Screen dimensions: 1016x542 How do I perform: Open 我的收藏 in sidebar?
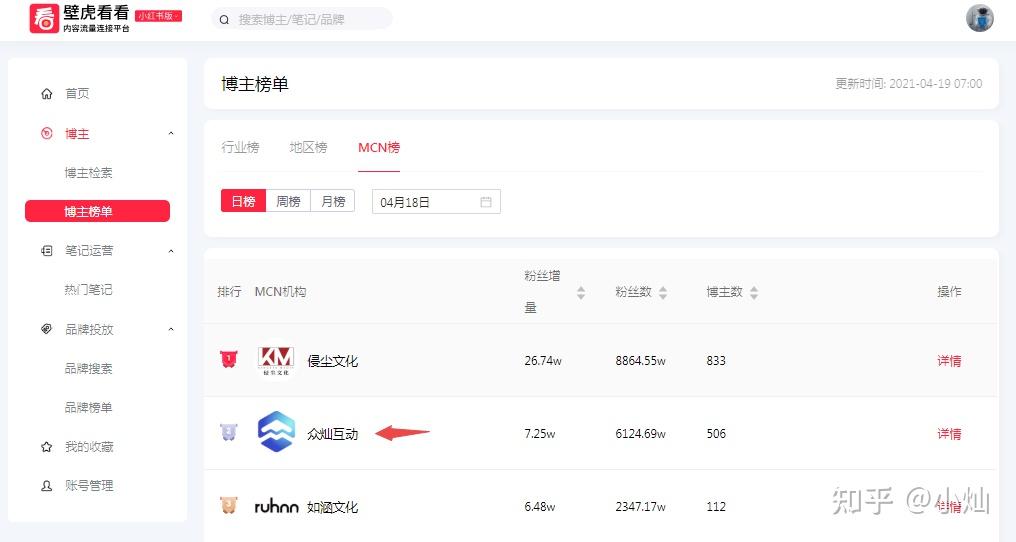(x=89, y=447)
